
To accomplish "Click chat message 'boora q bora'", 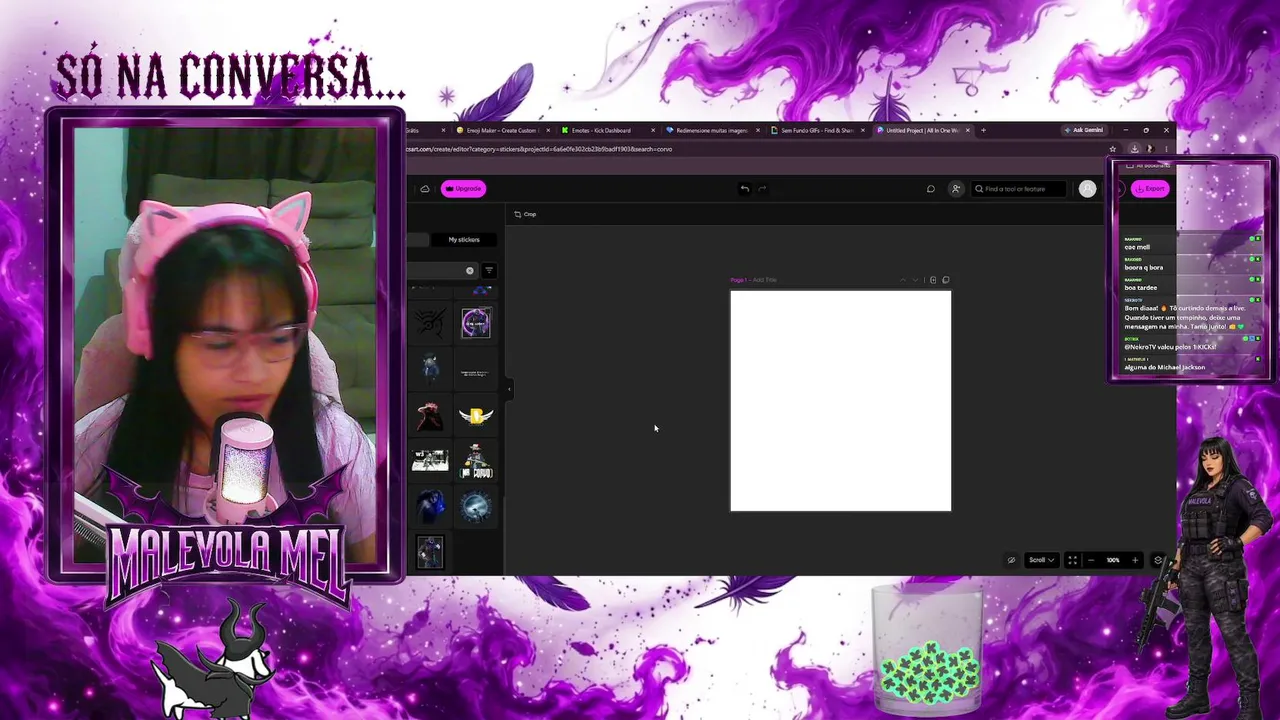I will [1143, 267].
